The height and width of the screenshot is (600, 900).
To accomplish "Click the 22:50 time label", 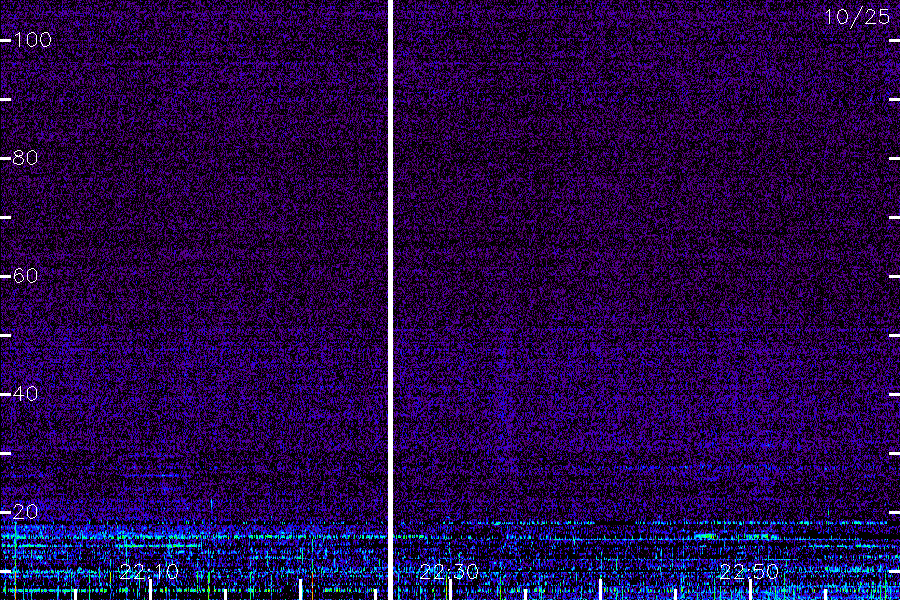I will click(749, 572).
